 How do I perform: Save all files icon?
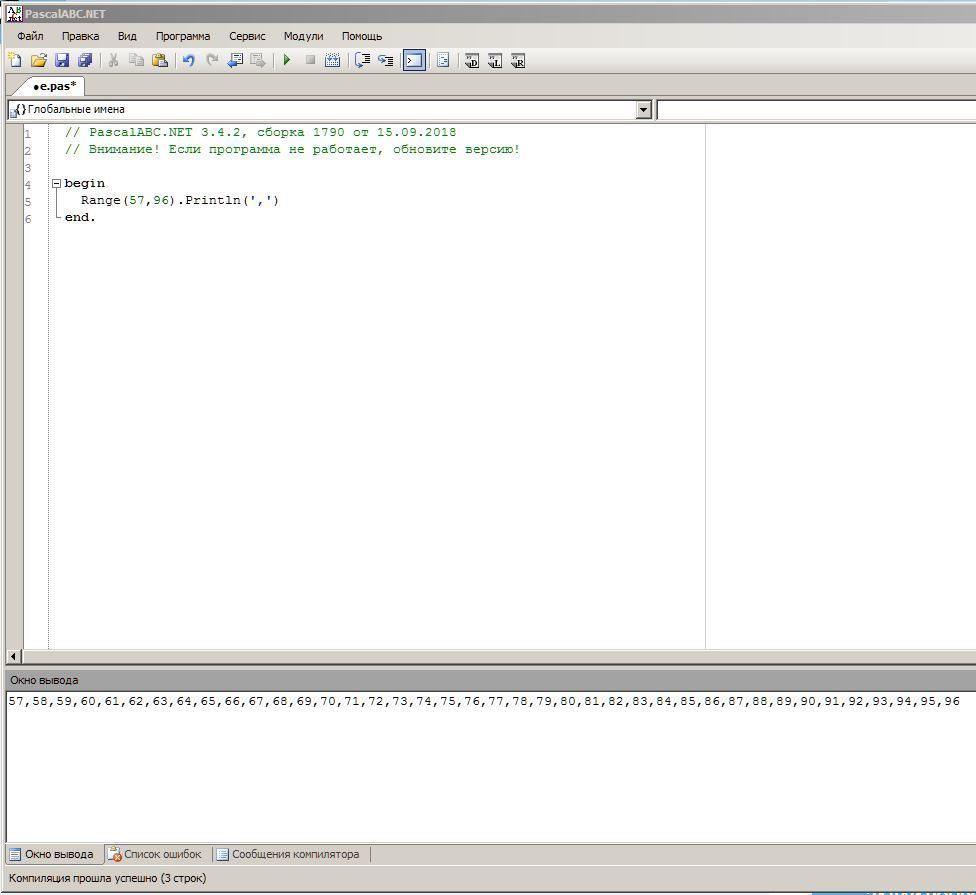coord(85,60)
